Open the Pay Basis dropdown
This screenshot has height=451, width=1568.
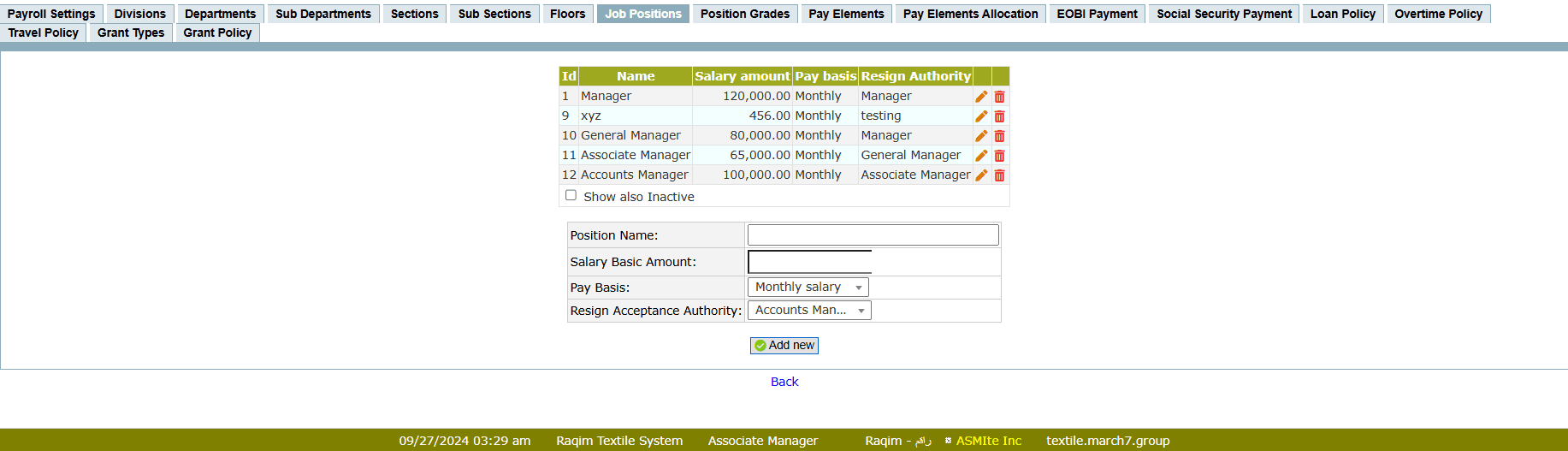tap(808, 288)
